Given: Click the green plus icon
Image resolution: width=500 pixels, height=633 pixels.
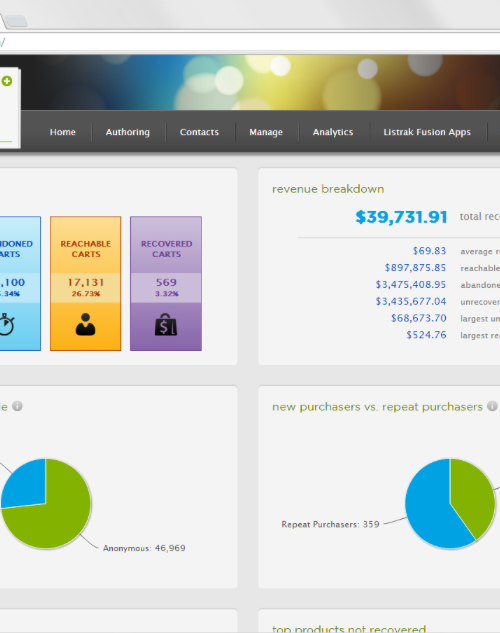Looking at the screenshot, I should tap(6, 81).
